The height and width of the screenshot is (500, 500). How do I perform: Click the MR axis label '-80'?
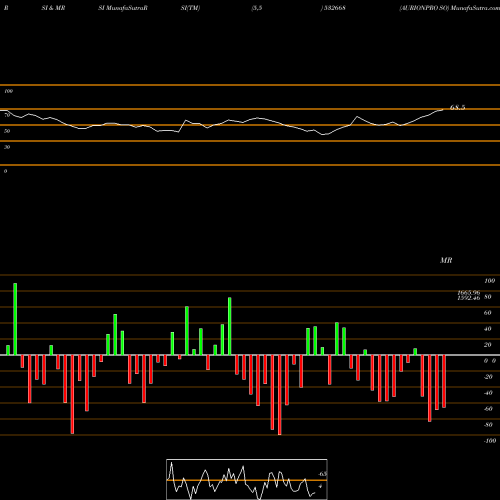click(488, 425)
